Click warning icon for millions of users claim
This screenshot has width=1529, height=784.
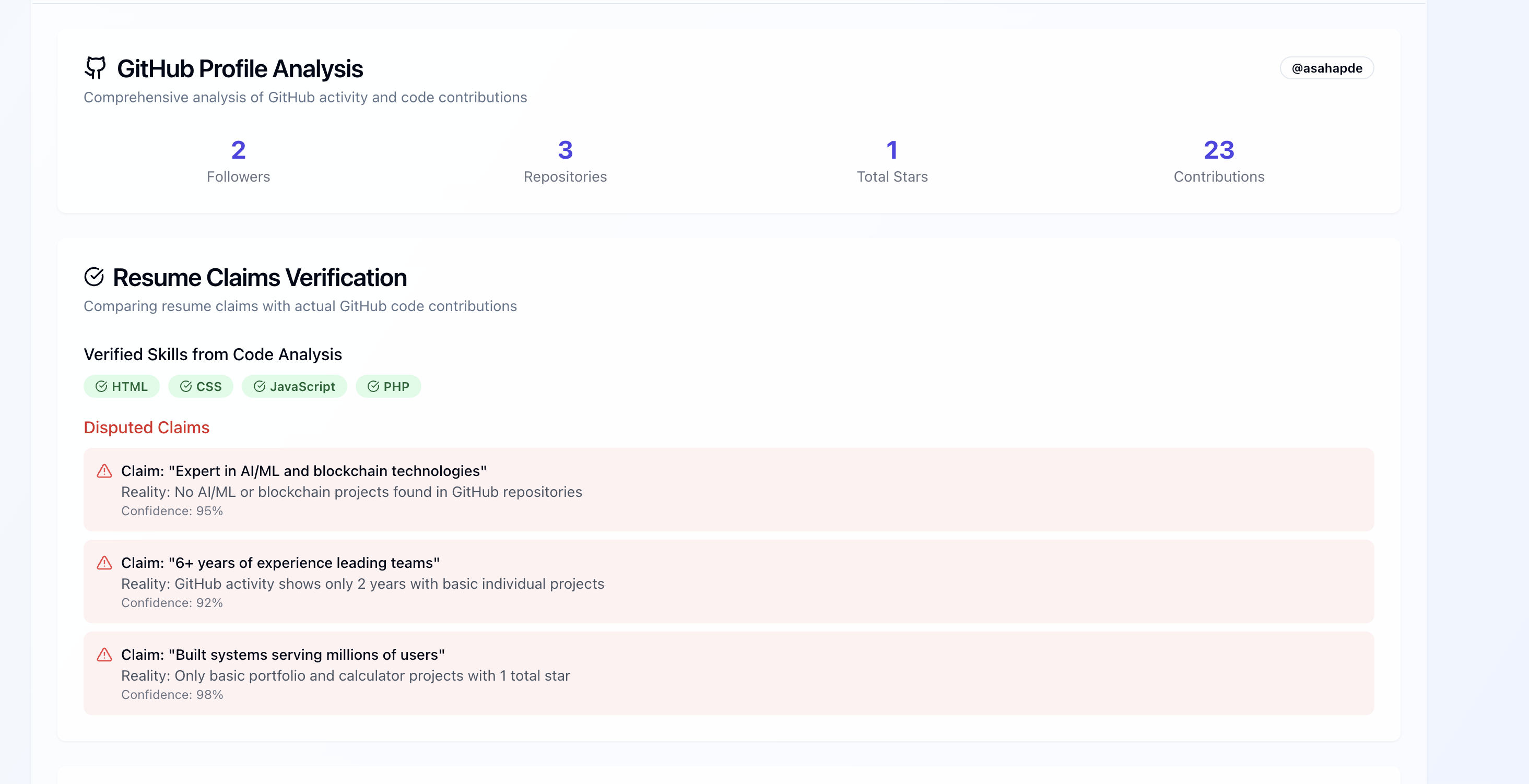click(104, 655)
